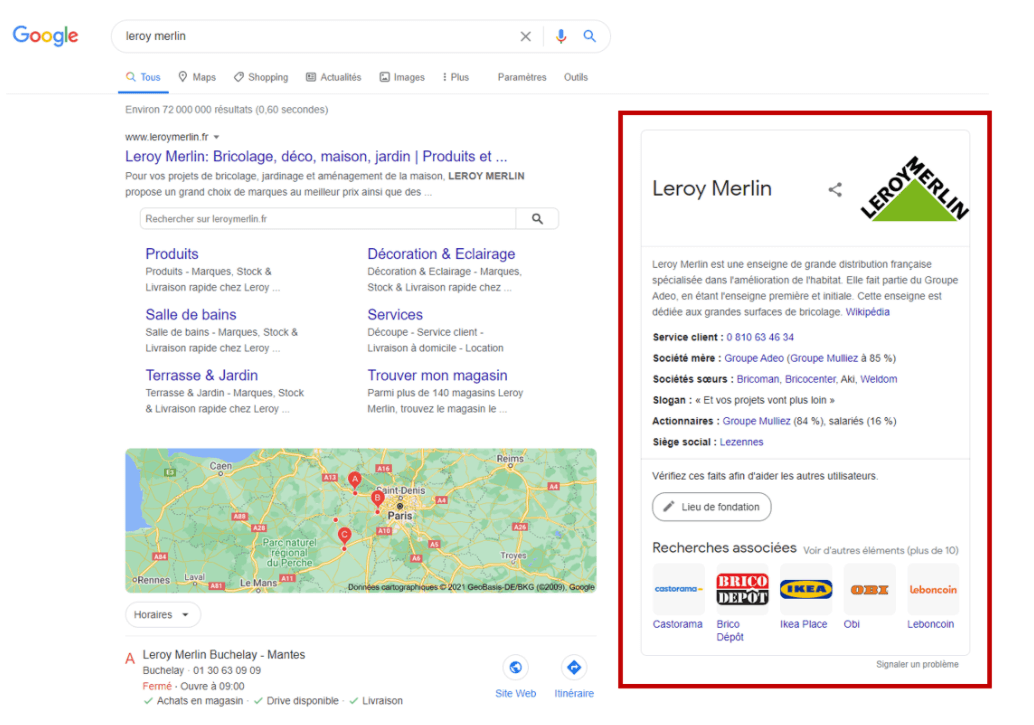Click map pin C on the map
The height and width of the screenshot is (725, 1034).
pos(344,536)
